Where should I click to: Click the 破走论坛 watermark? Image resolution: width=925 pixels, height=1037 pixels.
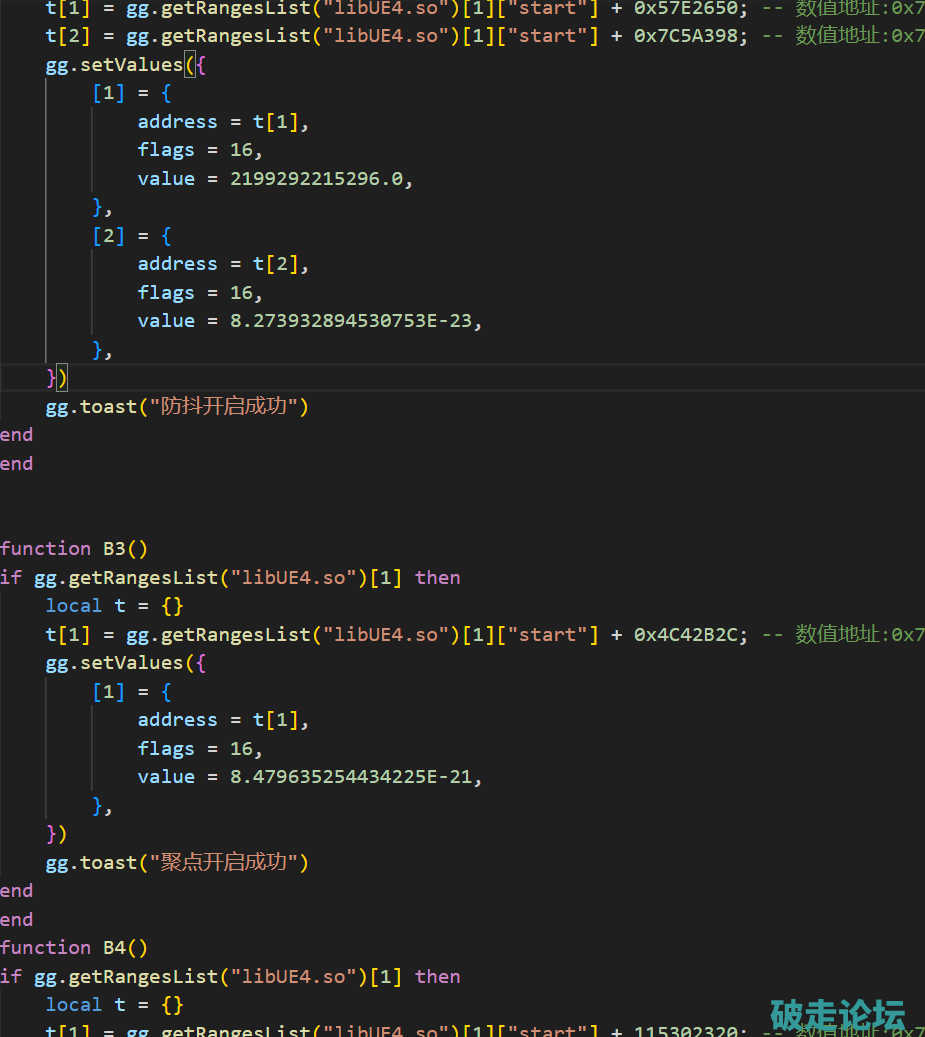coord(838,1014)
